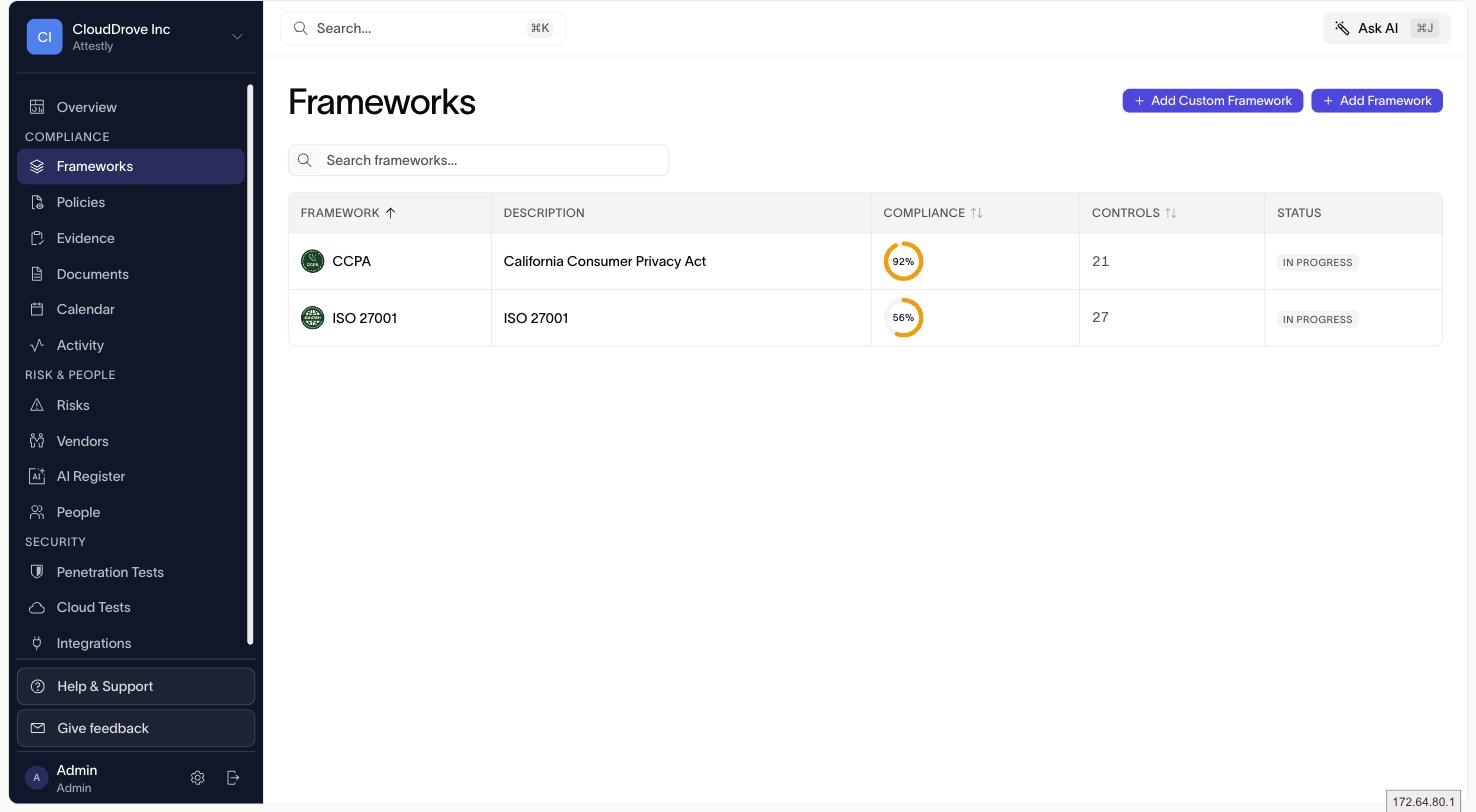Viewport: 1476px width, 812px height.
Task: Open the Overview page icon
Action: pos(37,107)
